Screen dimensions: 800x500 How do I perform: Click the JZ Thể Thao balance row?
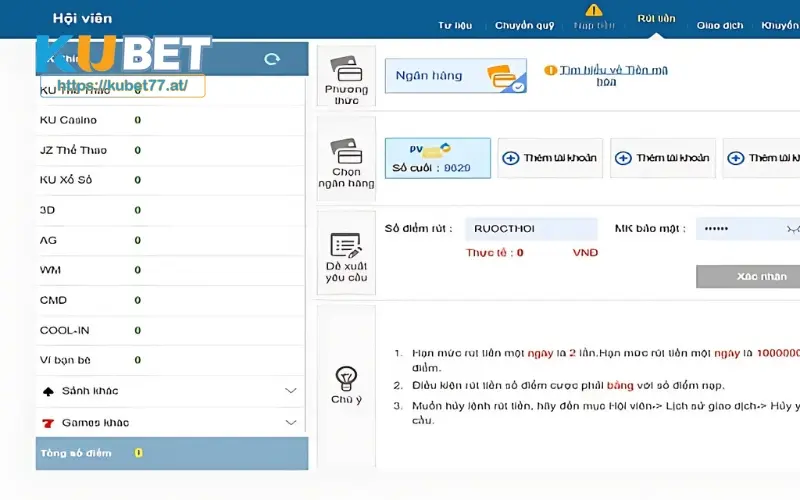(170, 151)
